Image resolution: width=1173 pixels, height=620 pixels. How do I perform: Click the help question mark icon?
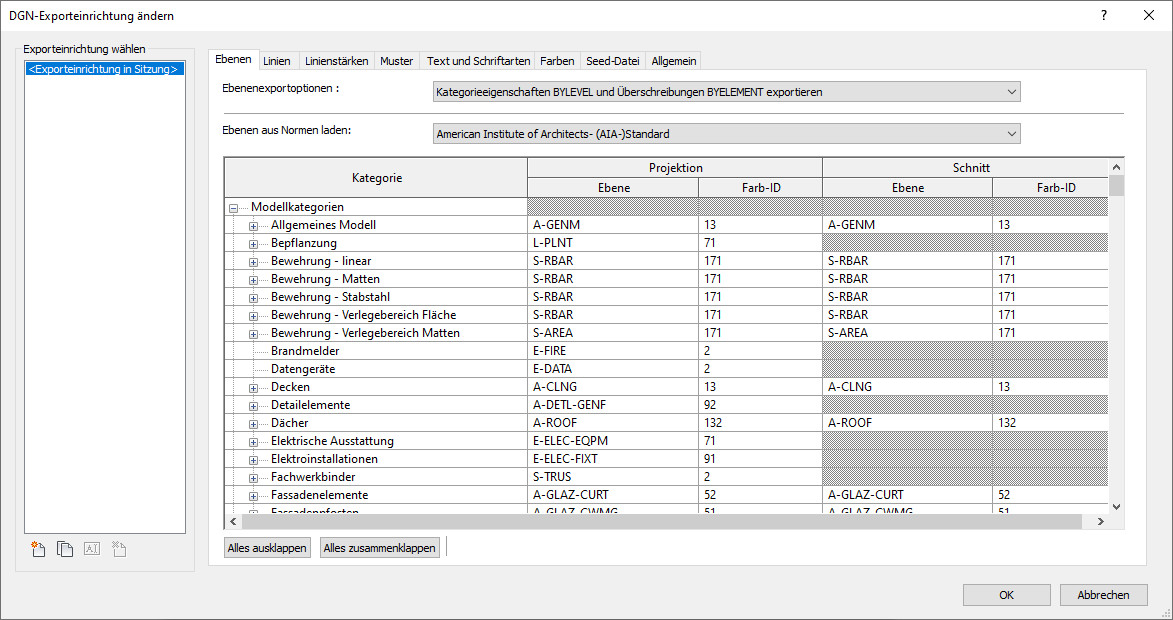1104,15
